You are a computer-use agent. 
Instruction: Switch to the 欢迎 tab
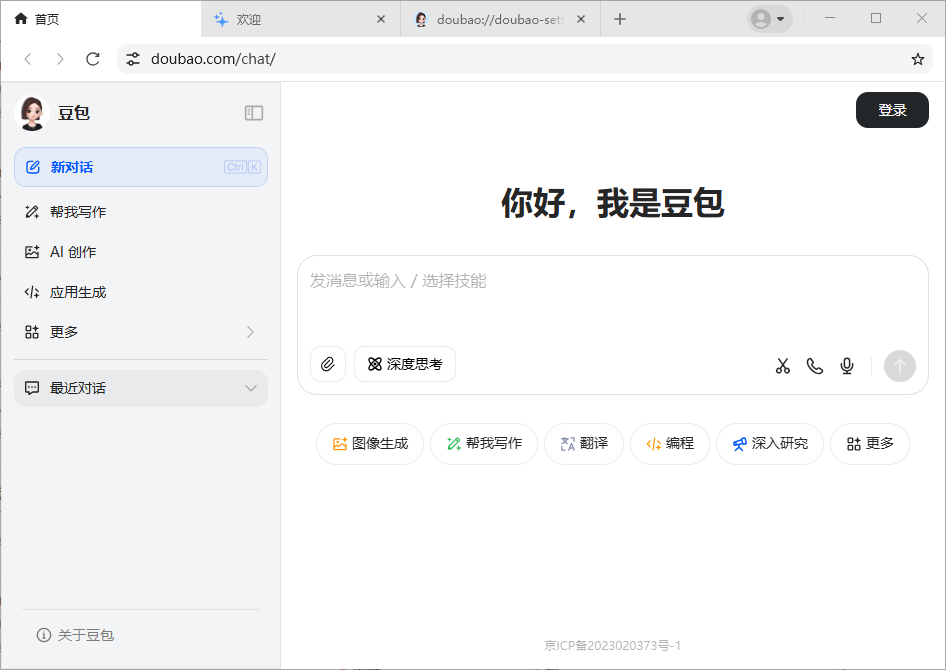[300, 19]
